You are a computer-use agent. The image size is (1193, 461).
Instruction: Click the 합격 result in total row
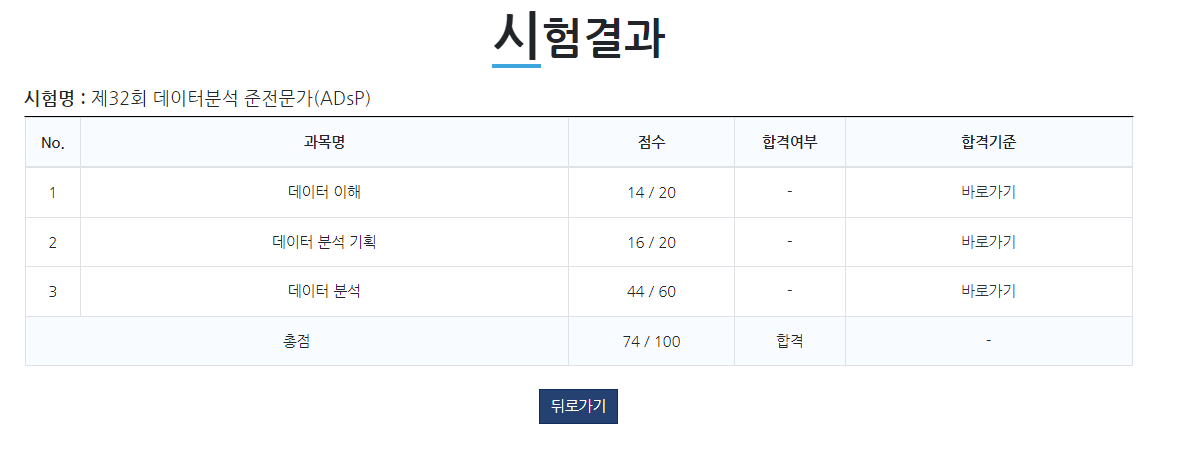790,342
